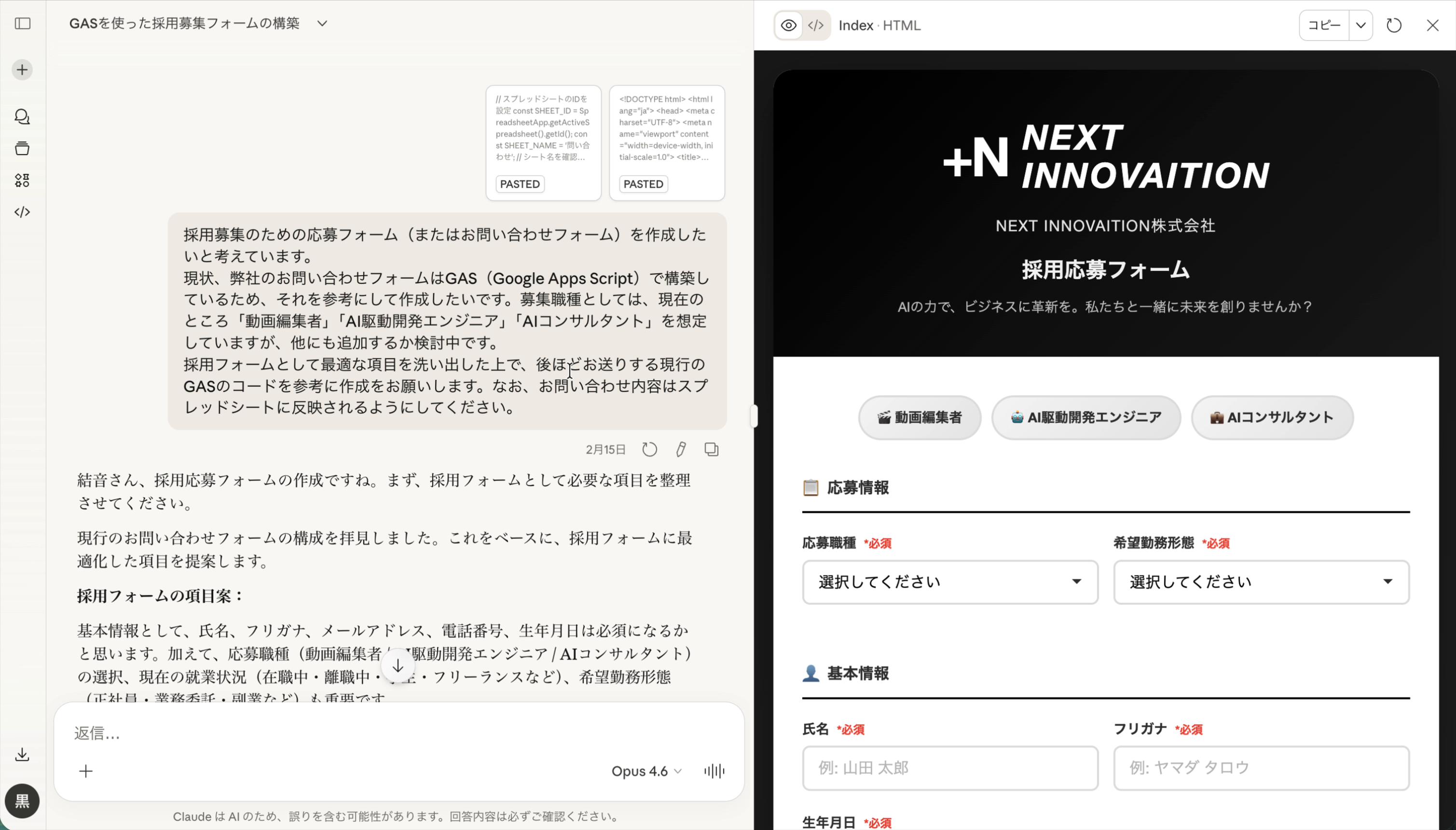Expand the Opus 4.6 model selector

[646, 771]
